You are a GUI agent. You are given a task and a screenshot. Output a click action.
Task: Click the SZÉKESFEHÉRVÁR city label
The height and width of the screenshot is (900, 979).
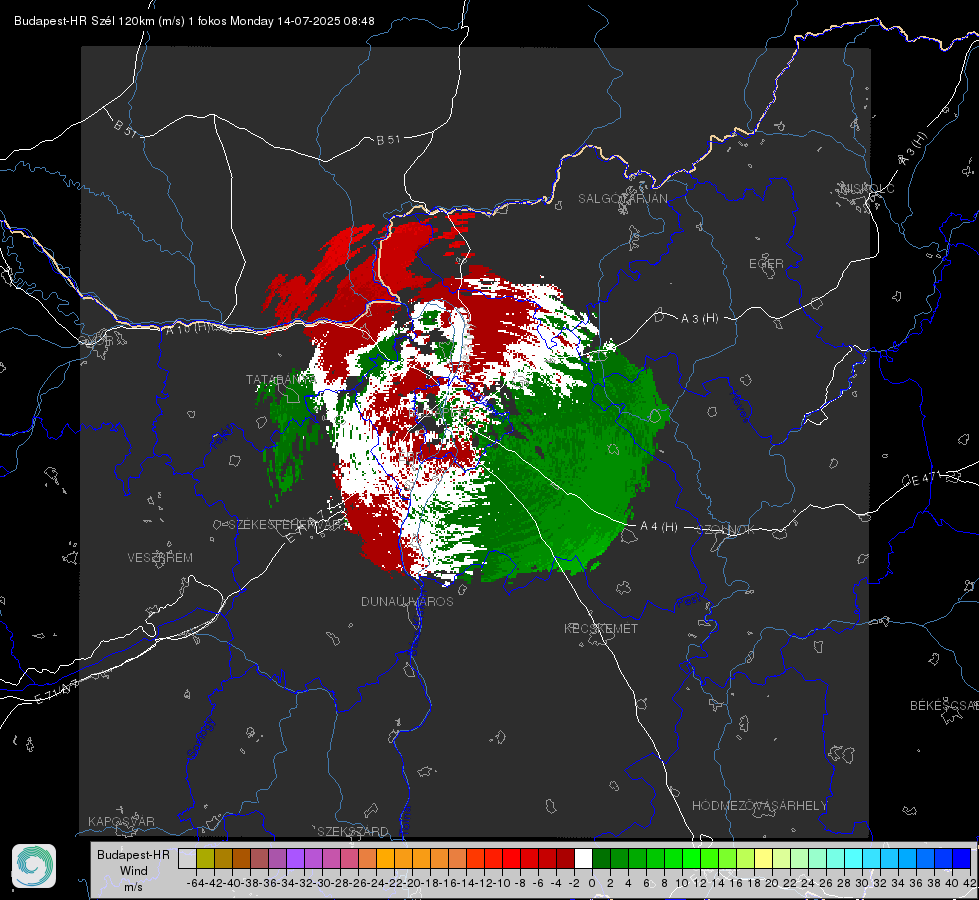pos(286,525)
